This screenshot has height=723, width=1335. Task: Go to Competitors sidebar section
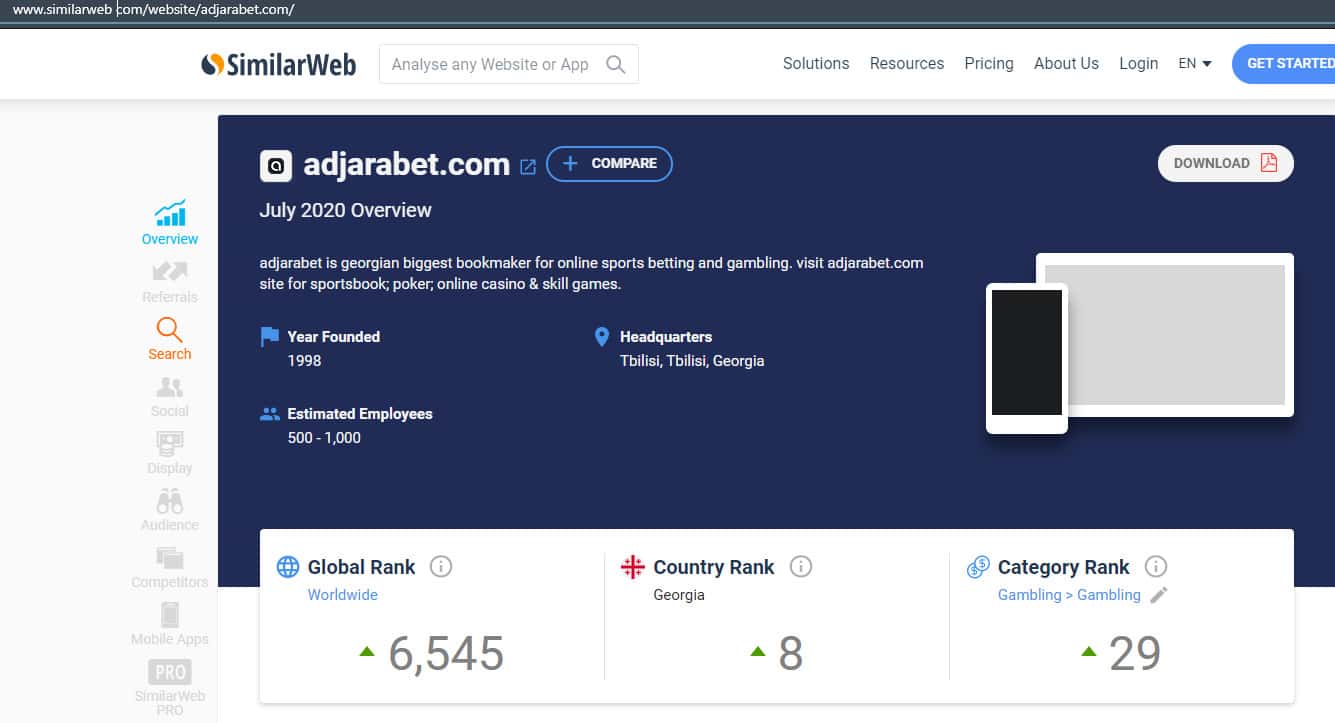click(170, 567)
